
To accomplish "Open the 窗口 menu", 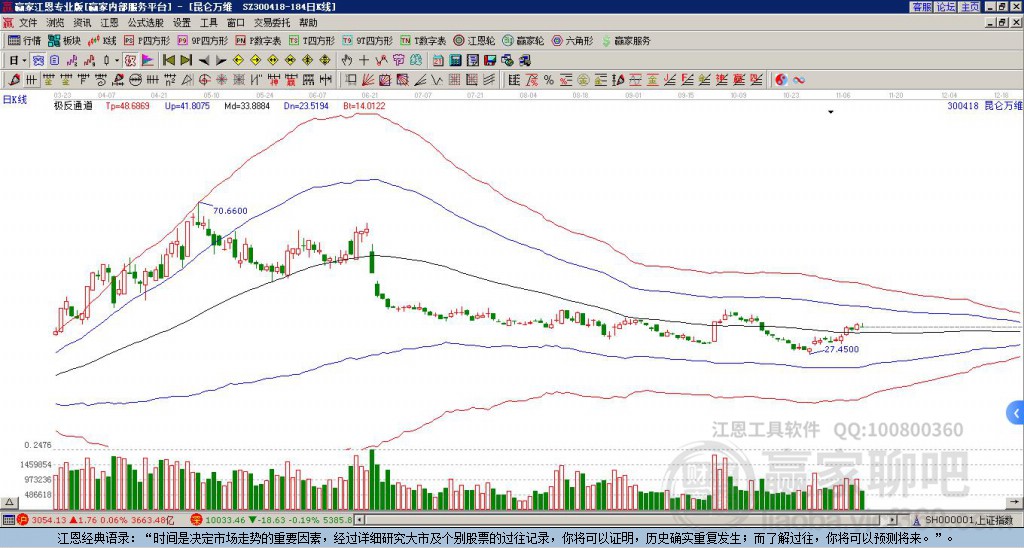I will 236,23.
